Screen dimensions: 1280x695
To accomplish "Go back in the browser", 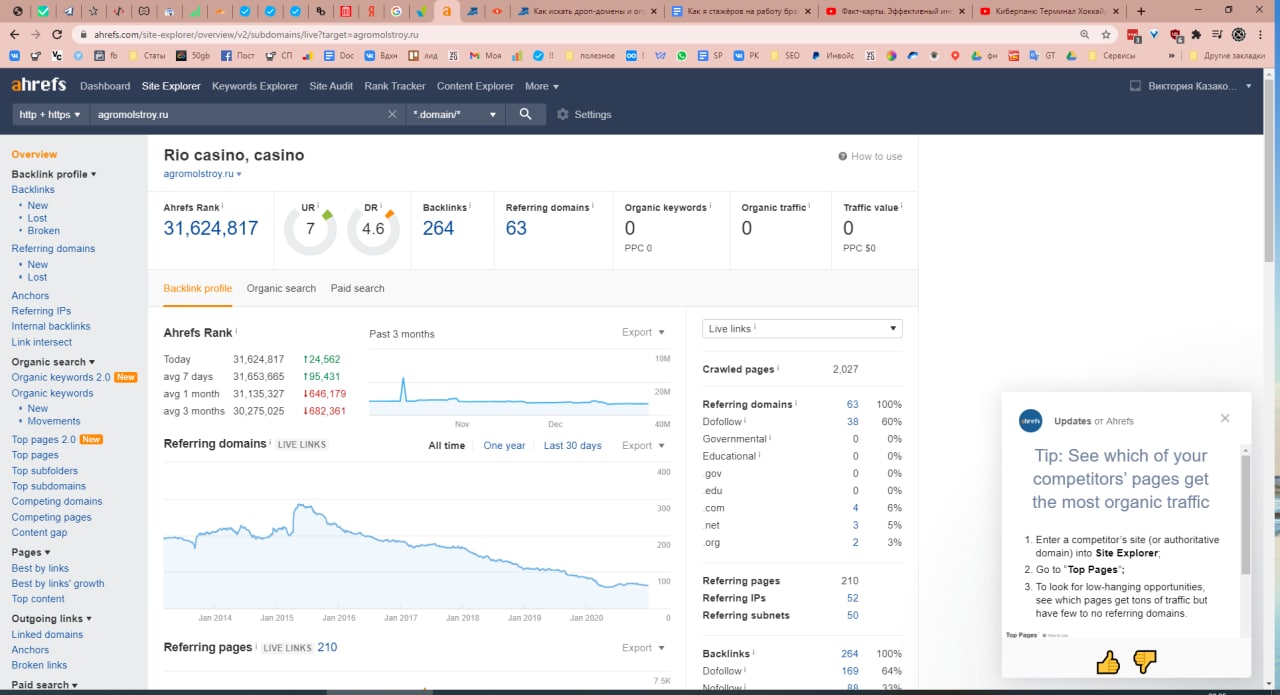I will 14,34.
